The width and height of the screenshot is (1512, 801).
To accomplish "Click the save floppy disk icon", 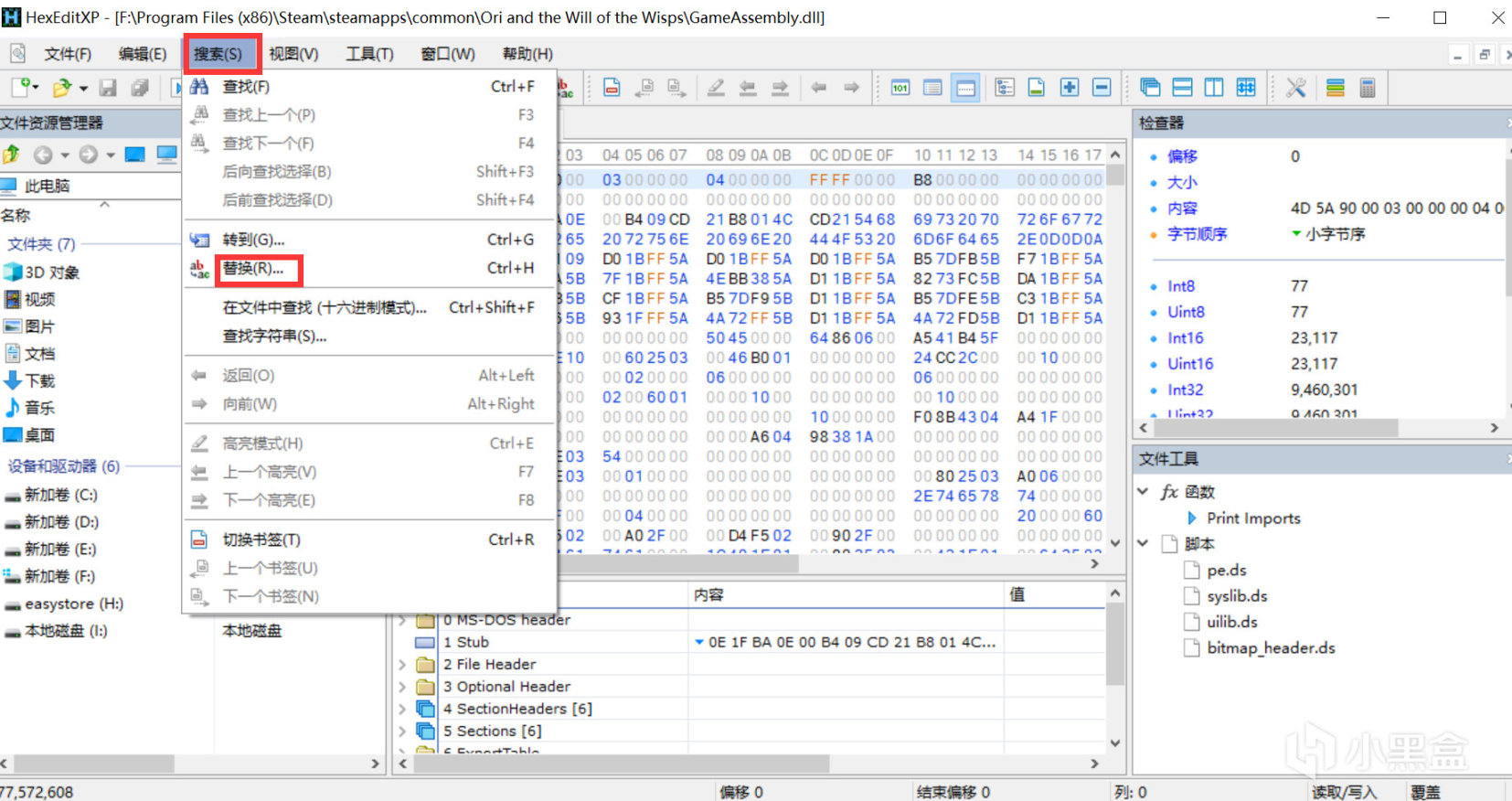I will coord(108,88).
